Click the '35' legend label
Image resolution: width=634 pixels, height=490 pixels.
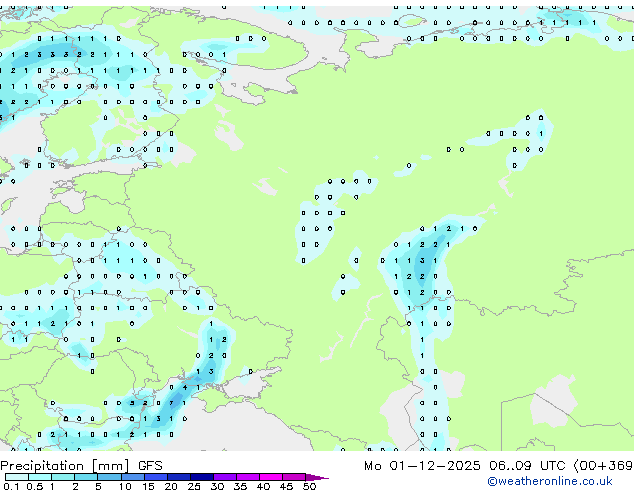pyautogui.click(x=241, y=486)
